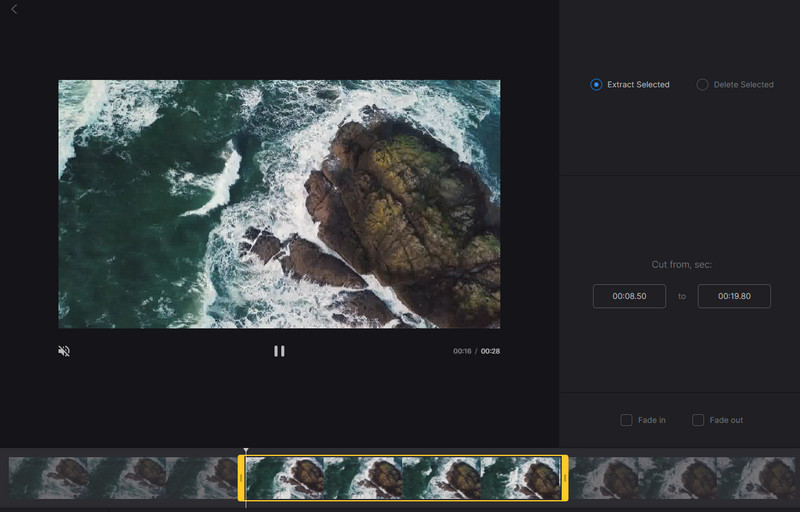Unmute the video with the speaker icon
This screenshot has height=512, width=800.
[64, 351]
